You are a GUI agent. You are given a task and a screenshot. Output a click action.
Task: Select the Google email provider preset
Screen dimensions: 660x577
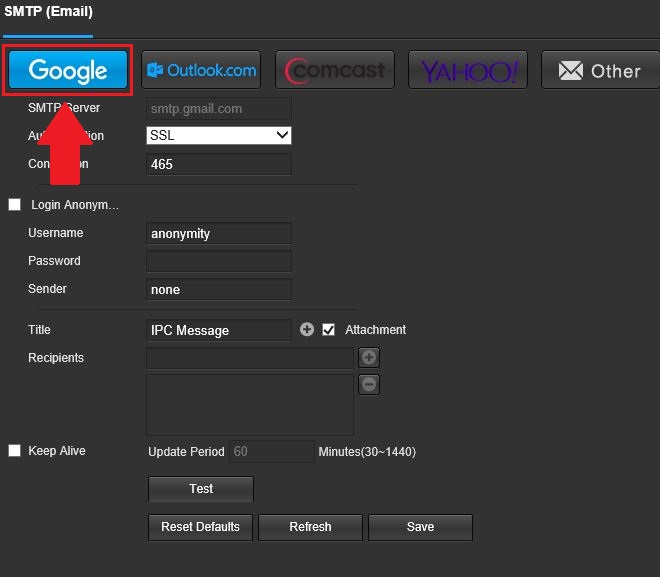68,70
